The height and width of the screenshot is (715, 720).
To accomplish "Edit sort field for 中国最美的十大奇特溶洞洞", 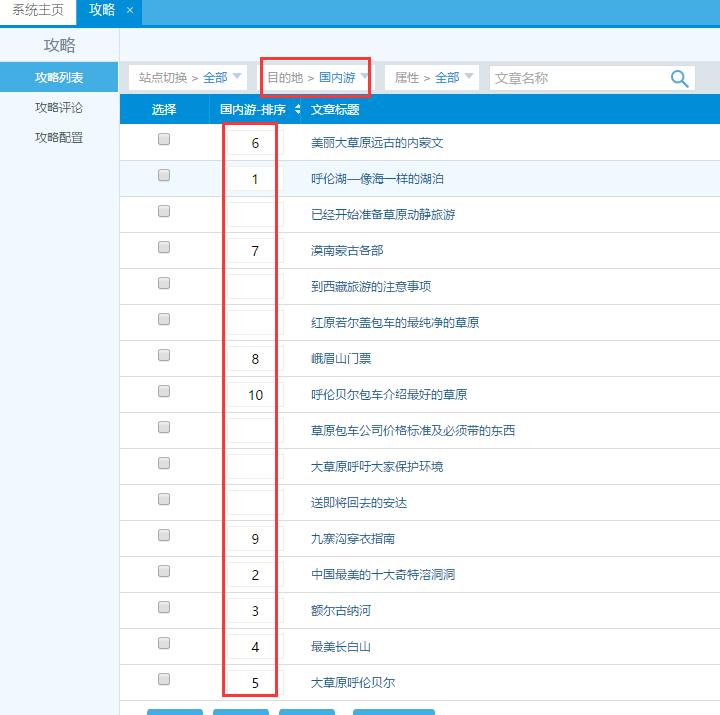I will click(x=255, y=574).
